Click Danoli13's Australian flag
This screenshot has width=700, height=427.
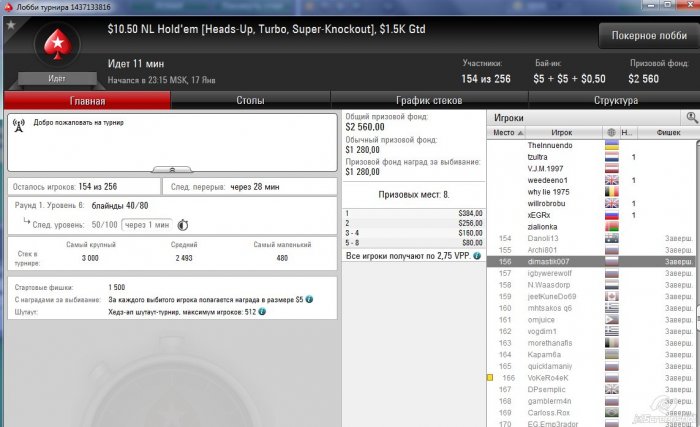(612, 238)
